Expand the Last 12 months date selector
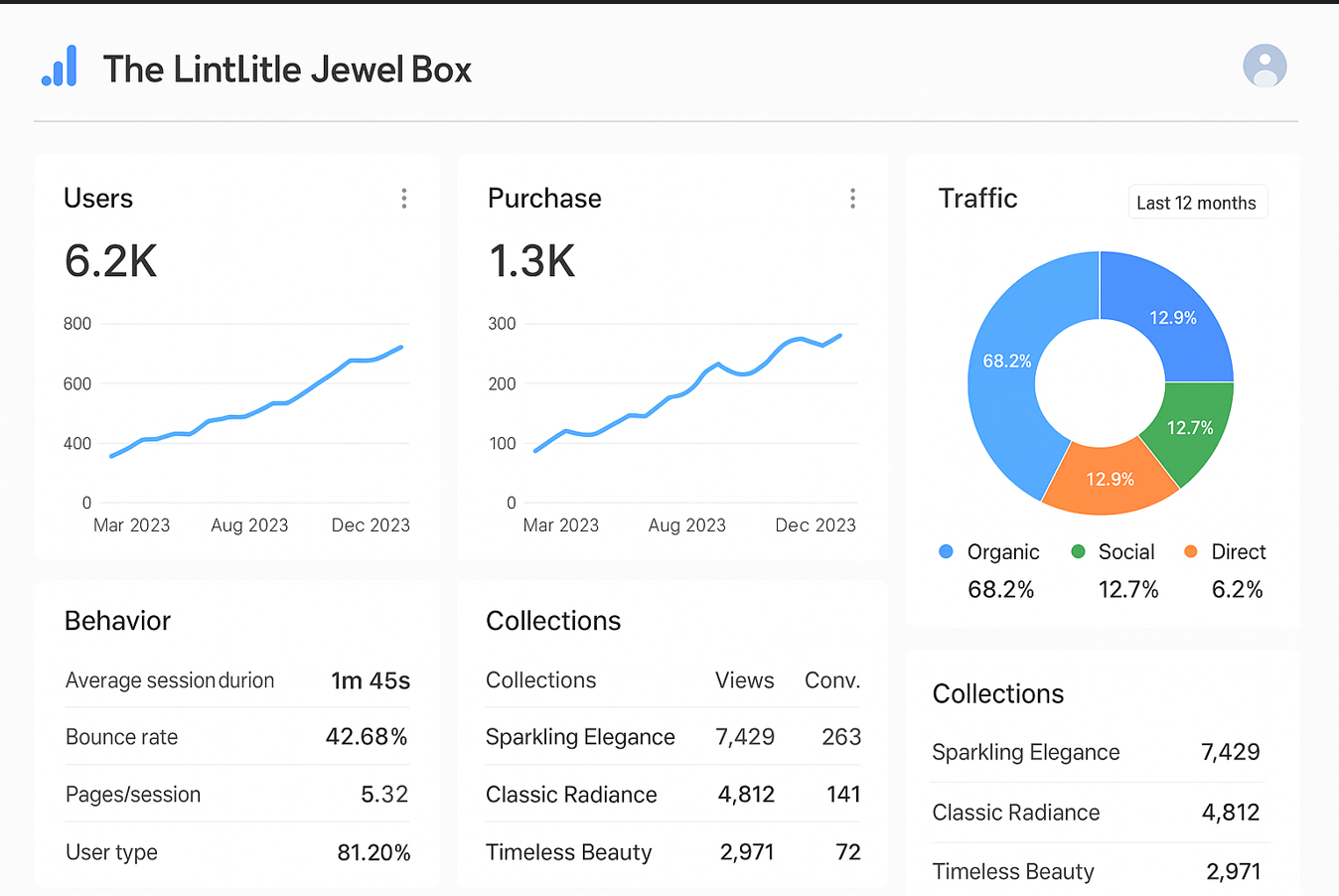This screenshot has height=896, width=1339. point(1196,203)
